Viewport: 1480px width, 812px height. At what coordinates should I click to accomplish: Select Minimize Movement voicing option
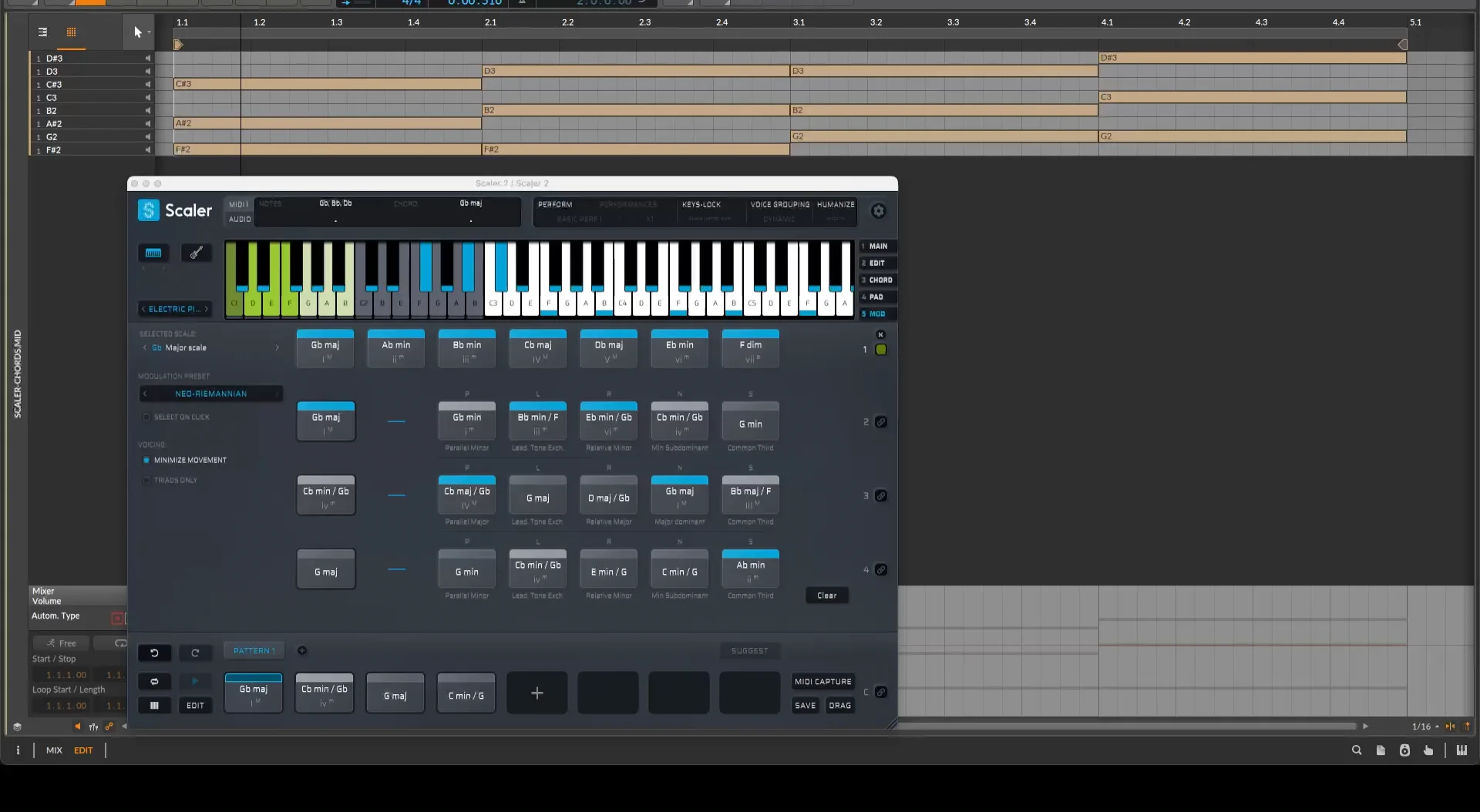(x=146, y=461)
